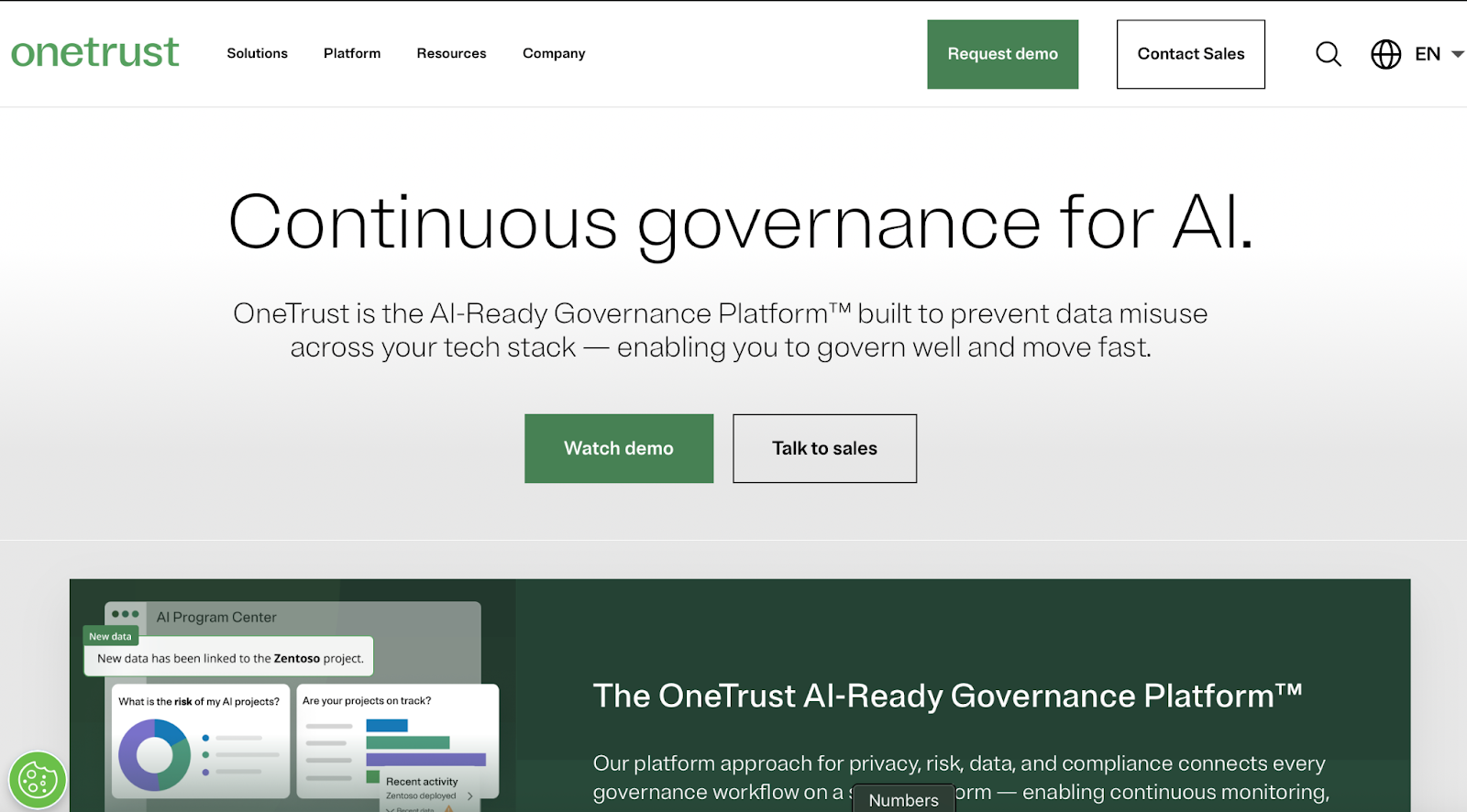Click the Request demo button
The width and height of the screenshot is (1467, 812).
click(1002, 54)
